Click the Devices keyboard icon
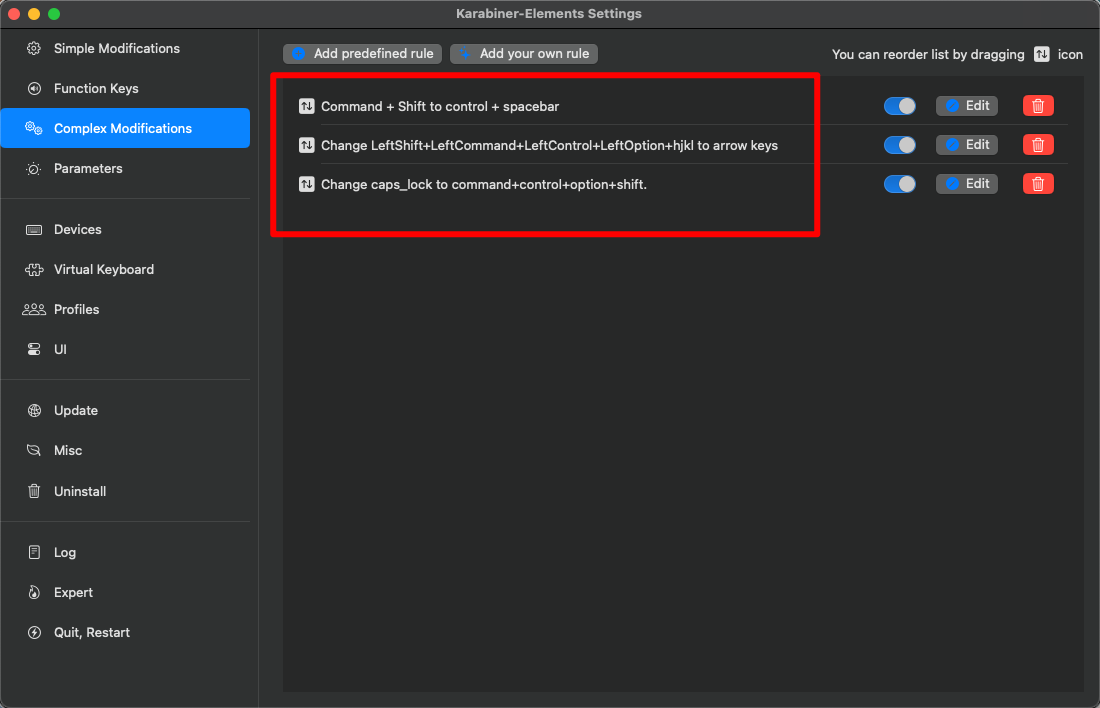Screen dimensions: 1100x708 pos(34,230)
